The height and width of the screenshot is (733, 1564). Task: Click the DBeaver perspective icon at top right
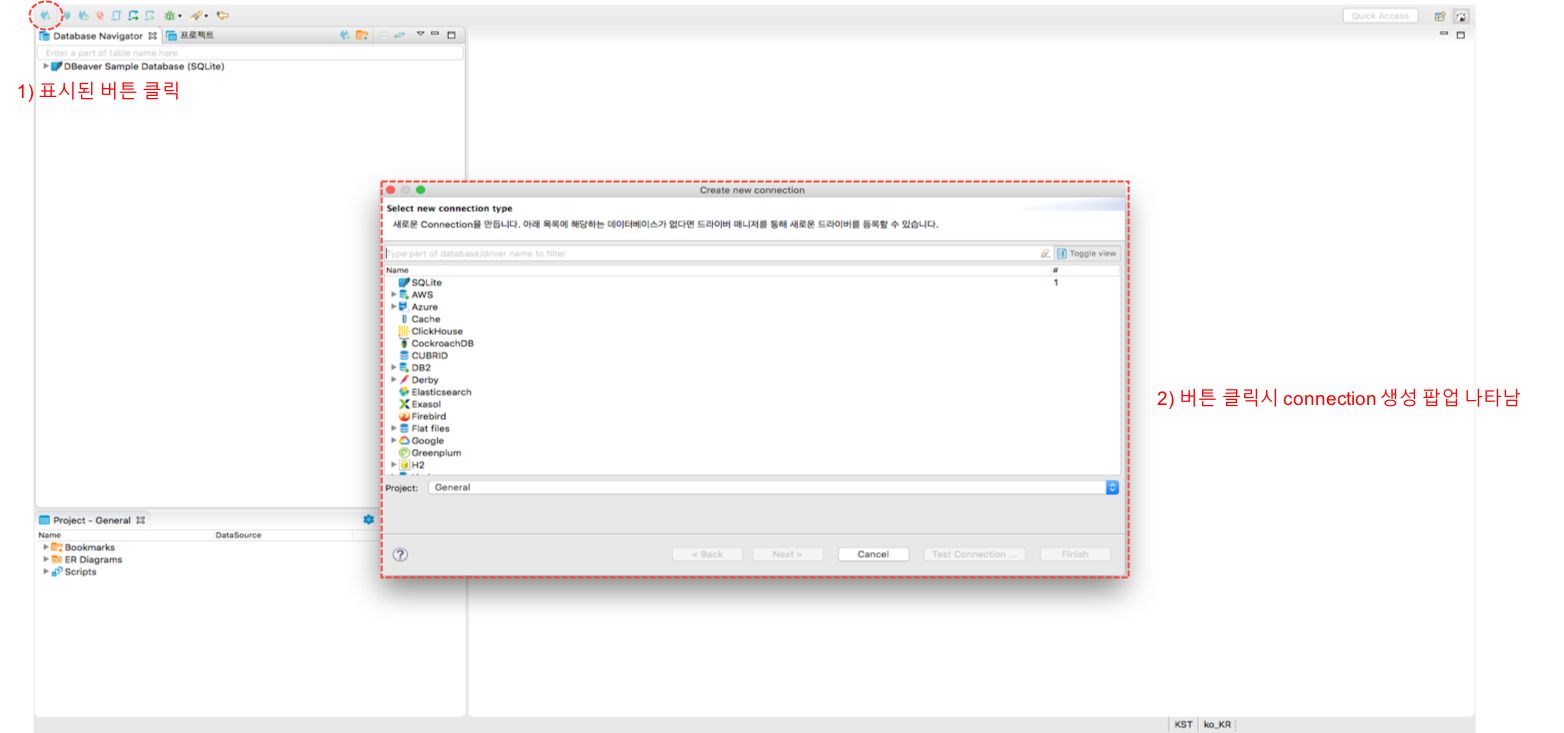point(1461,16)
